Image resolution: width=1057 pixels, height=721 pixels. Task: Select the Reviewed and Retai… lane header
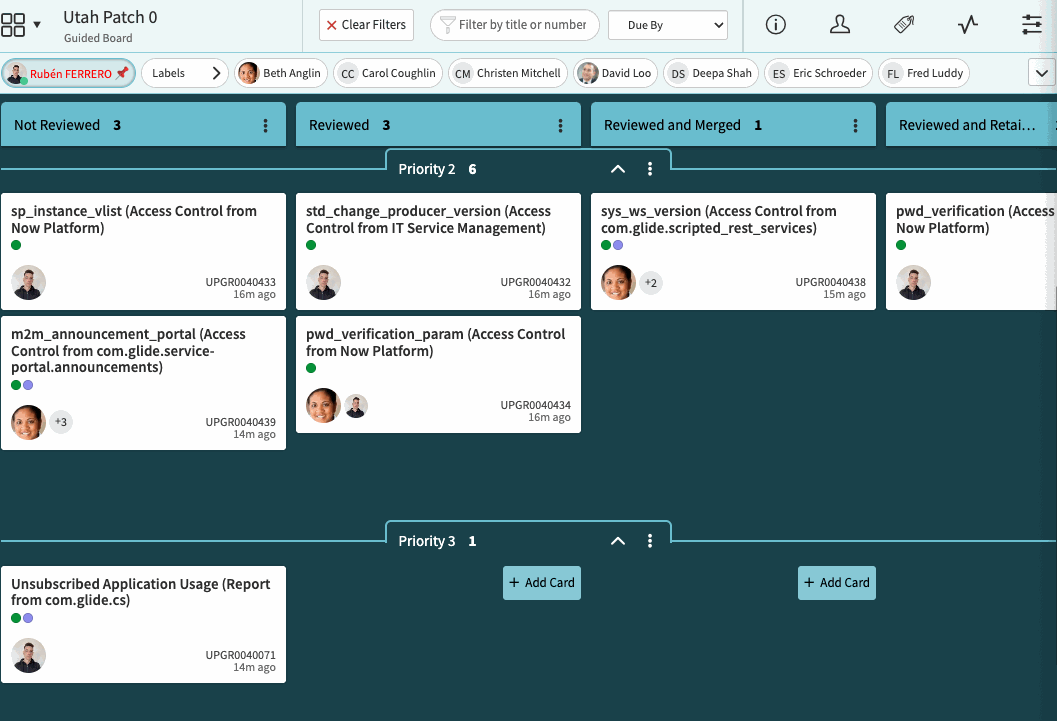[971, 125]
